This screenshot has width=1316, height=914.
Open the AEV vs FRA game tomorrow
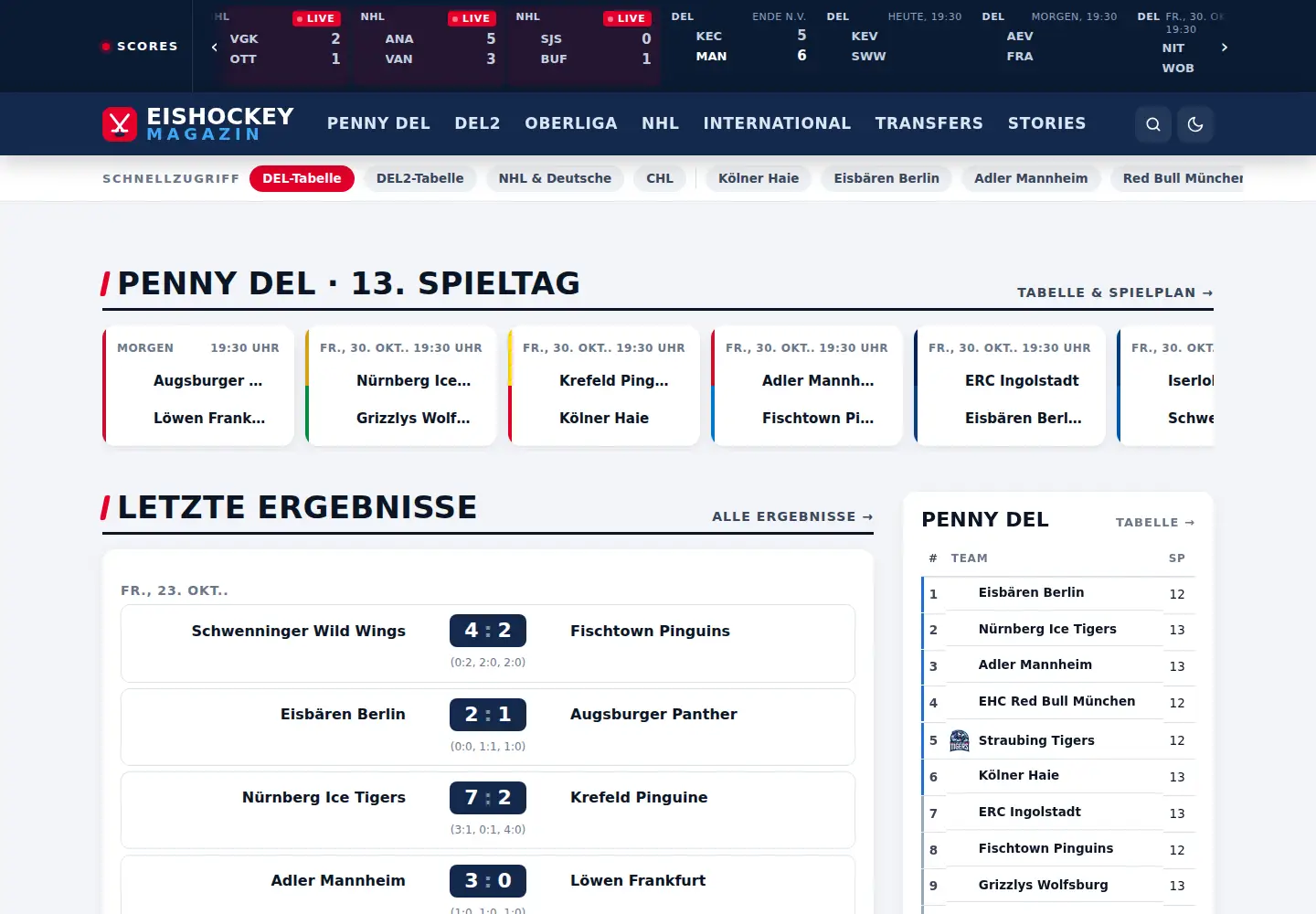(1050, 47)
